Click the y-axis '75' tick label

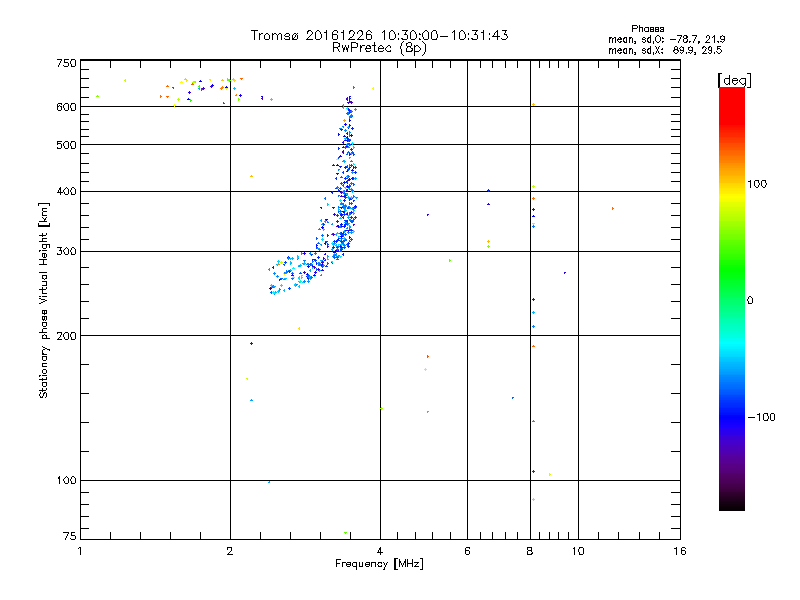point(70,536)
